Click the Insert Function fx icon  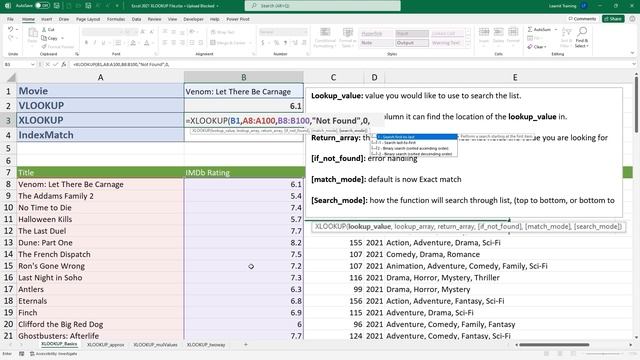click(64, 64)
